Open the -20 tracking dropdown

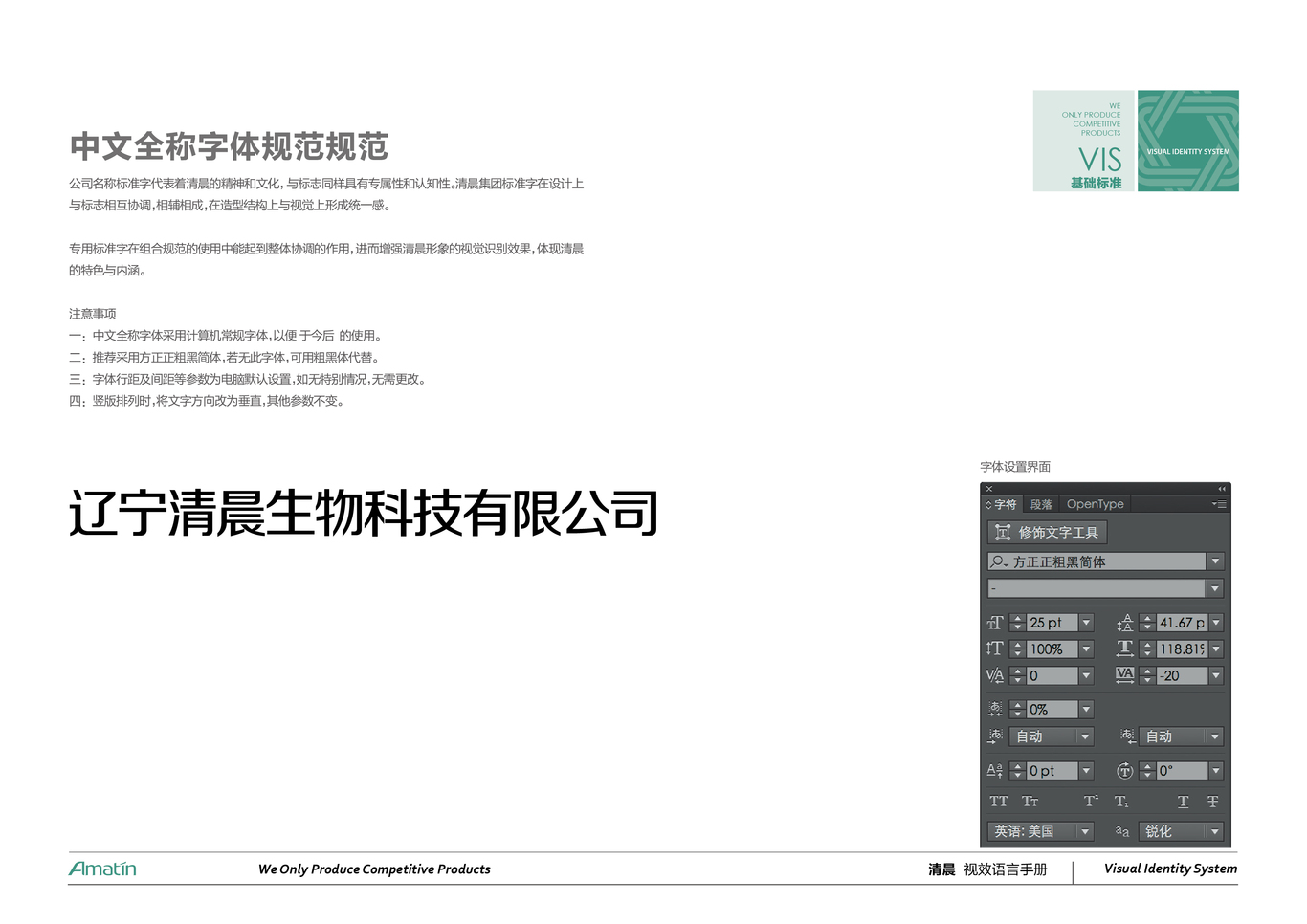point(1216,675)
